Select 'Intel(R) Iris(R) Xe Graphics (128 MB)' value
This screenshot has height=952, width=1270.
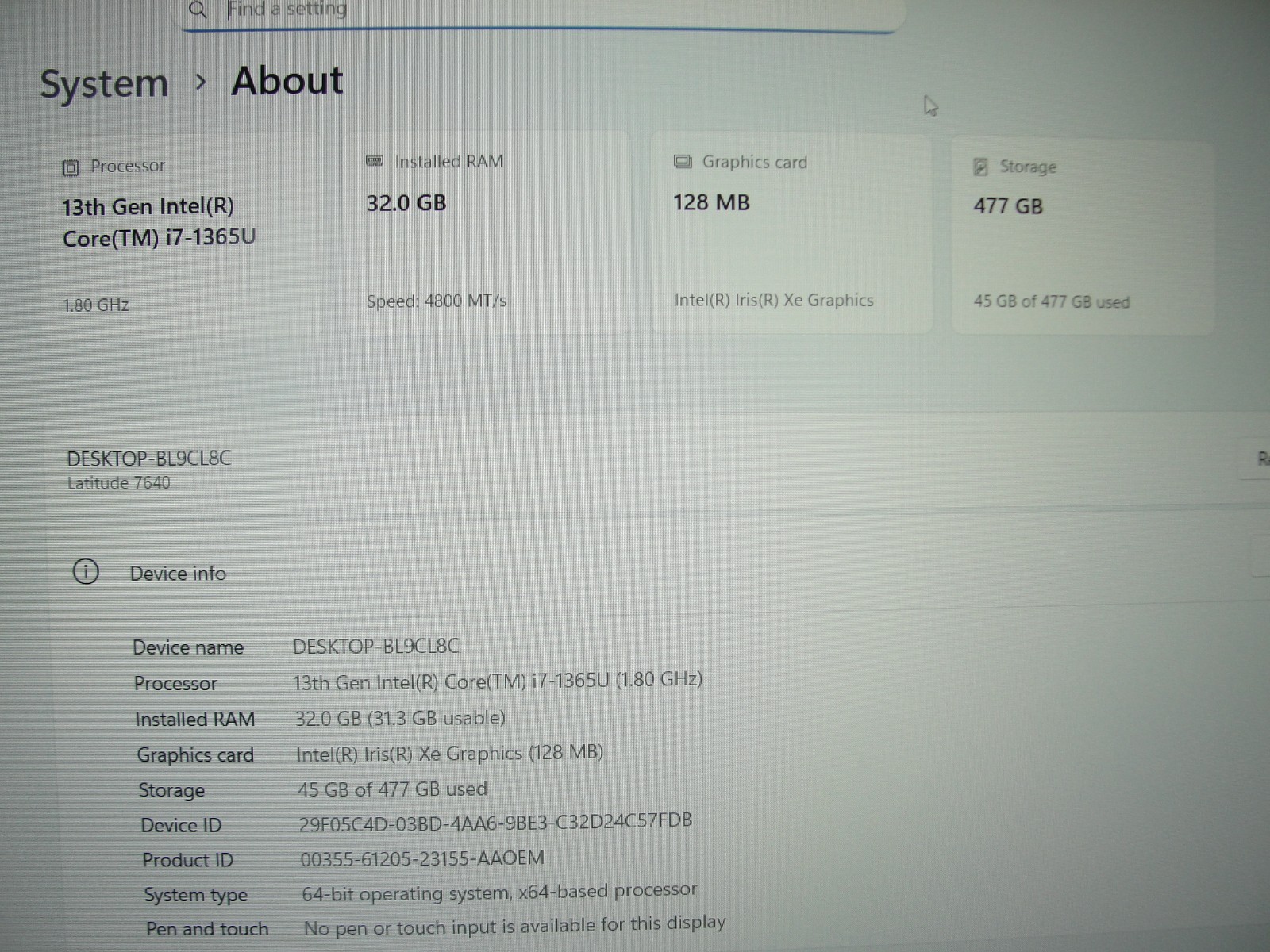pyautogui.click(x=450, y=753)
